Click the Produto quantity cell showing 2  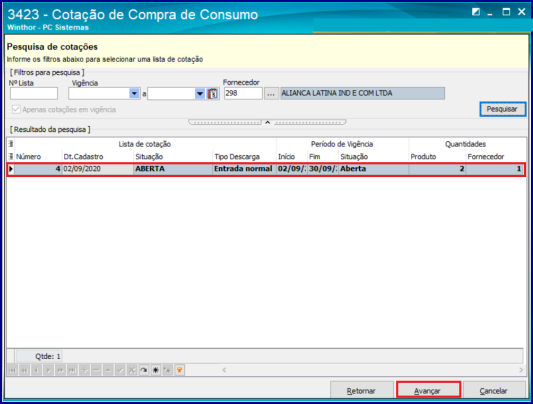437,169
